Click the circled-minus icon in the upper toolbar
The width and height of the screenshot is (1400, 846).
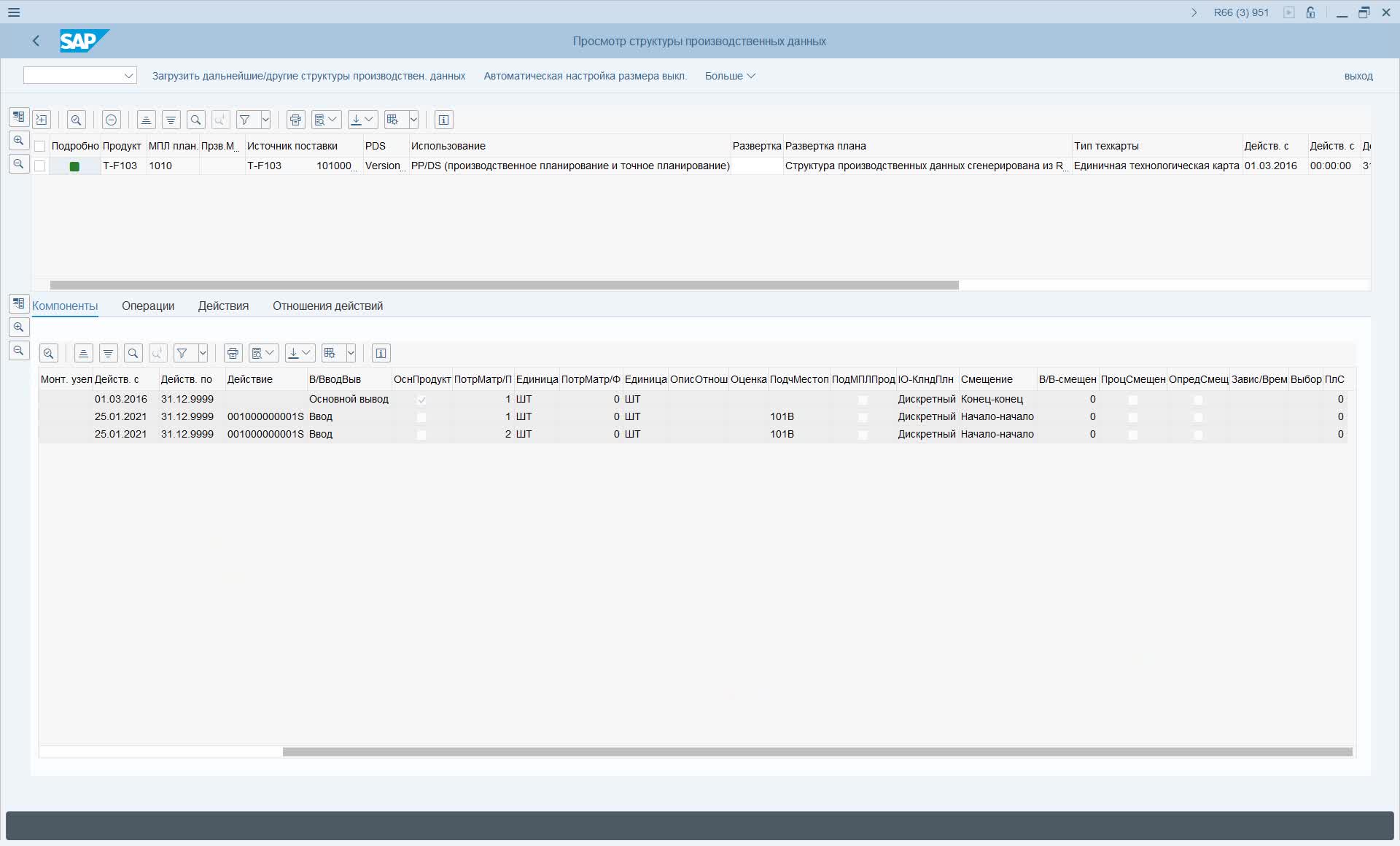click(111, 120)
